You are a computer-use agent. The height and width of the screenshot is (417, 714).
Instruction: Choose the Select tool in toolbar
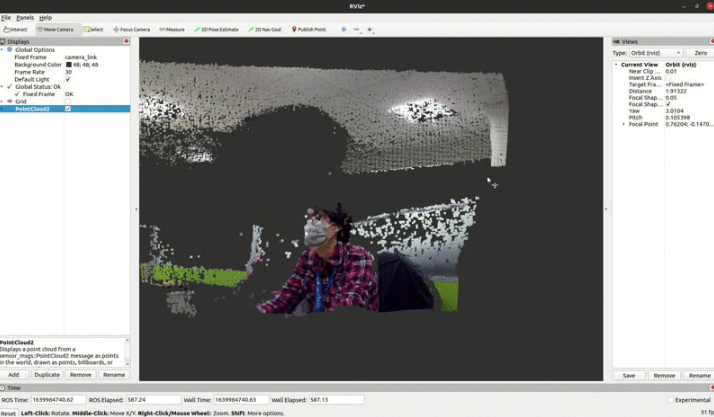93,30
